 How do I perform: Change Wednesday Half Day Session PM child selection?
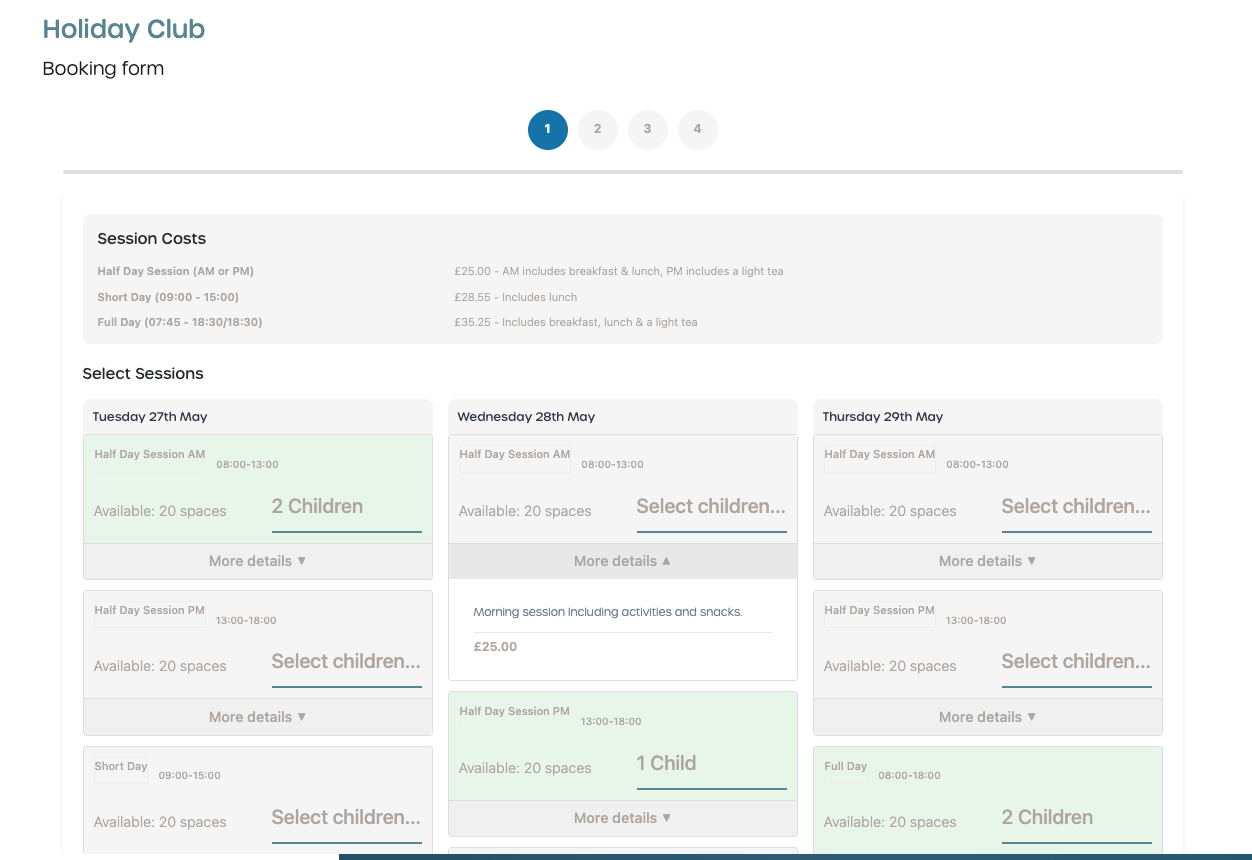pyautogui.click(x=712, y=765)
